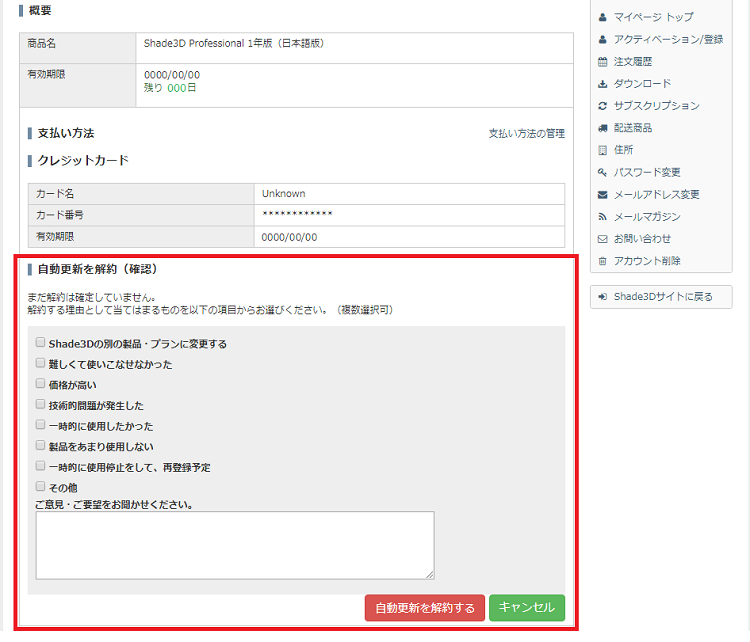Click the user icon beside マイページ トップ
The height and width of the screenshot is (642, 750).
603,17
